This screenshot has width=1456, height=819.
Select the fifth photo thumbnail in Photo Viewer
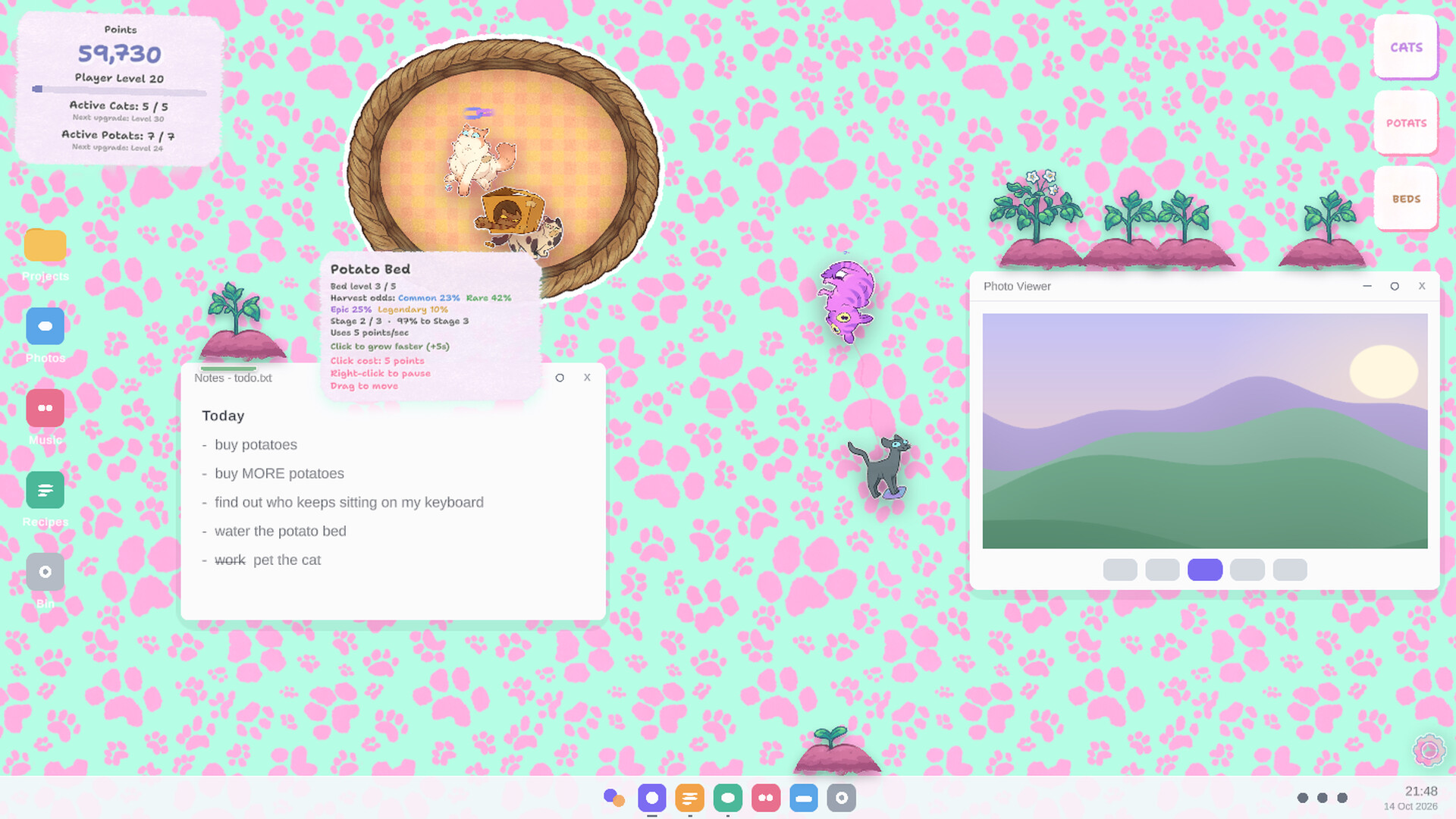[1290, 570]
